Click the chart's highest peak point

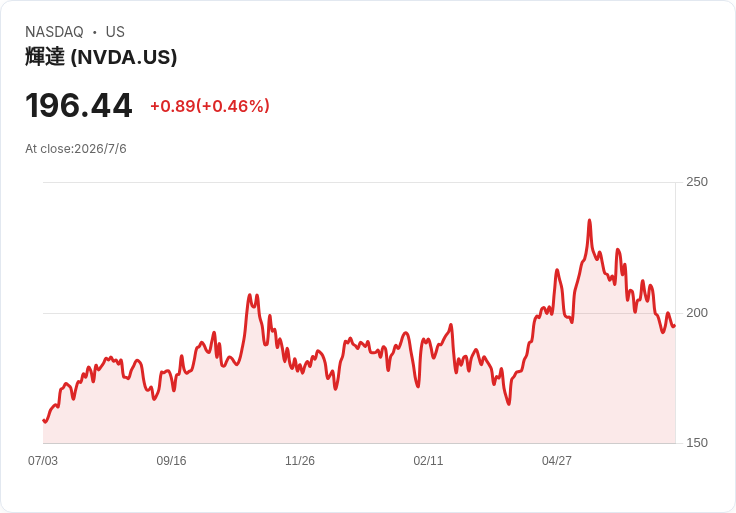pos(590,220)
